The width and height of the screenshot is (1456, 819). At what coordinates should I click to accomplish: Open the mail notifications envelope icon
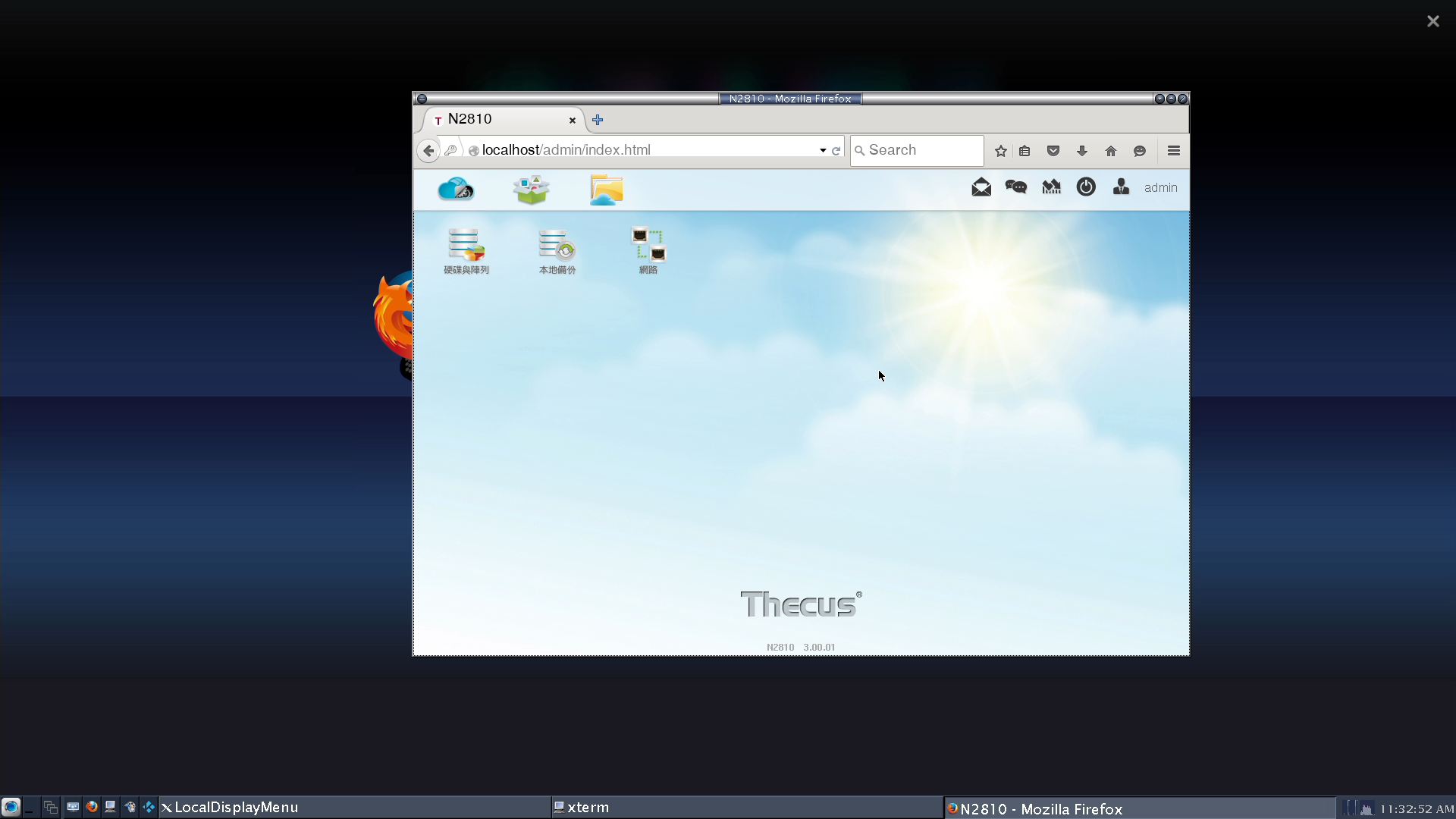click(x=981, y=187)
